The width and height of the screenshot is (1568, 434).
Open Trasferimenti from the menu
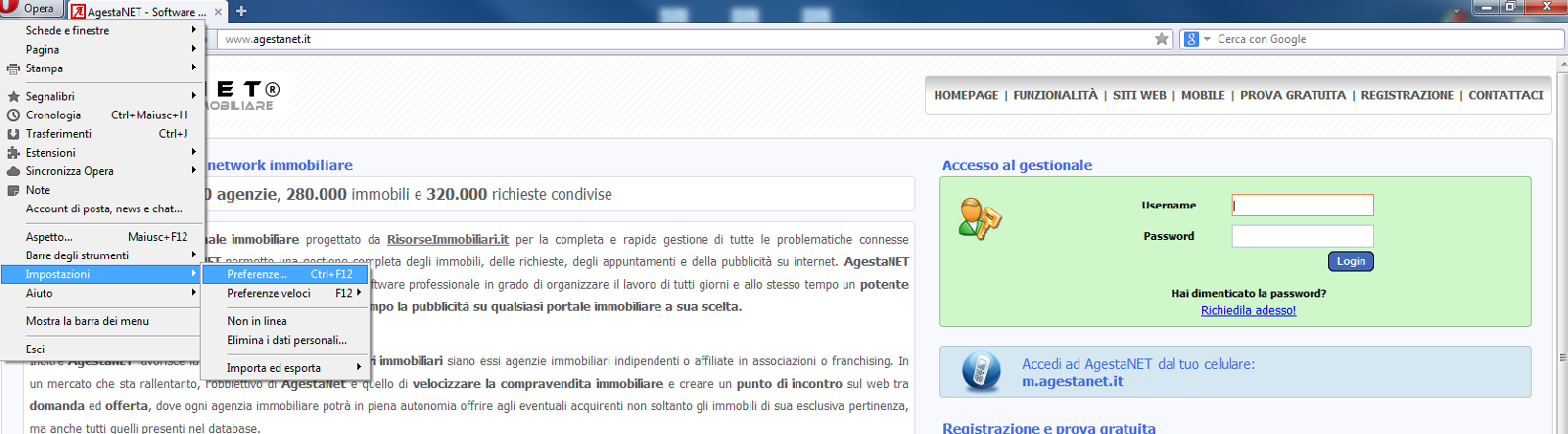coord(100,134)
